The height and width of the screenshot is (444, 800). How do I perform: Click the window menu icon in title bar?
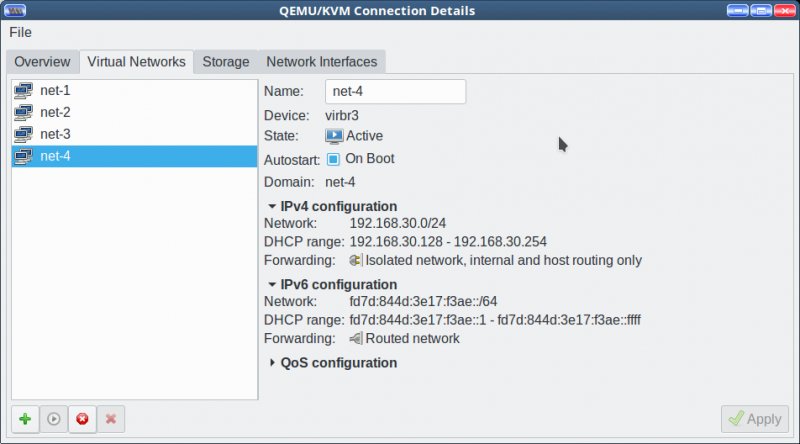tap(15, 10)
